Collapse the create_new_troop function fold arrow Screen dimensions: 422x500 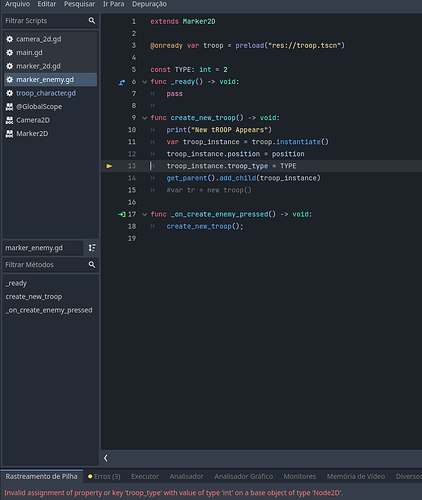coord(145,118)
